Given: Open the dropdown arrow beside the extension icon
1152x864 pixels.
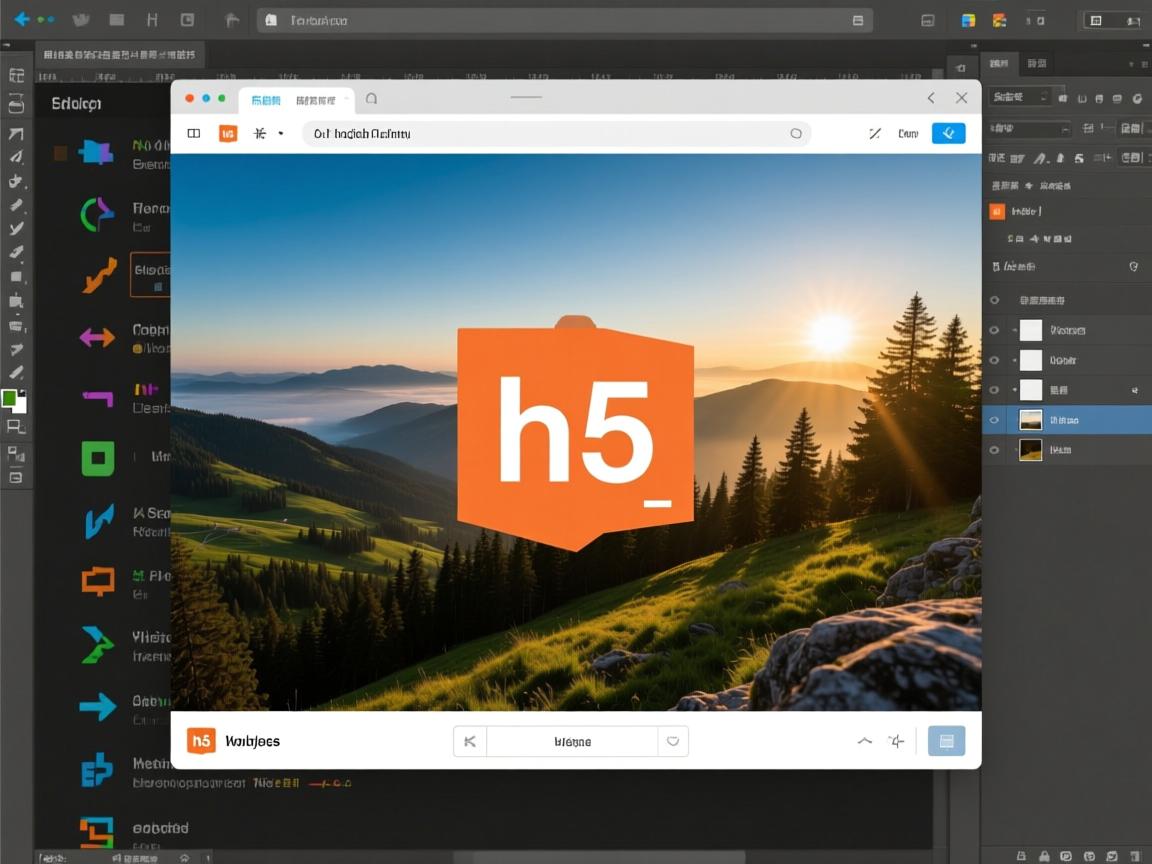Looking at the screenshot, I should pos(281,133).
